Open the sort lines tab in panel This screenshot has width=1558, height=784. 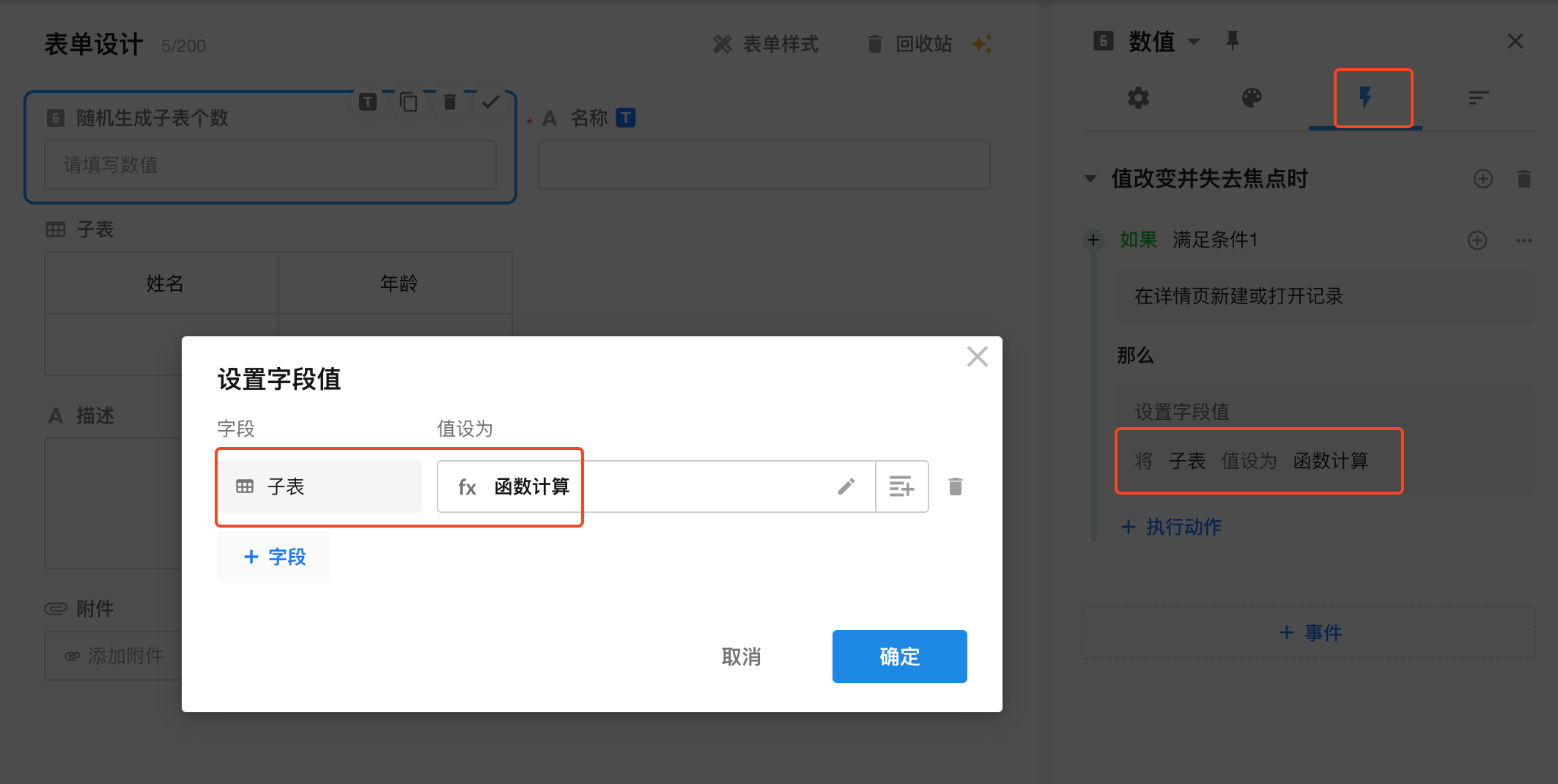pyautogui.click(x=1478, y=97)
